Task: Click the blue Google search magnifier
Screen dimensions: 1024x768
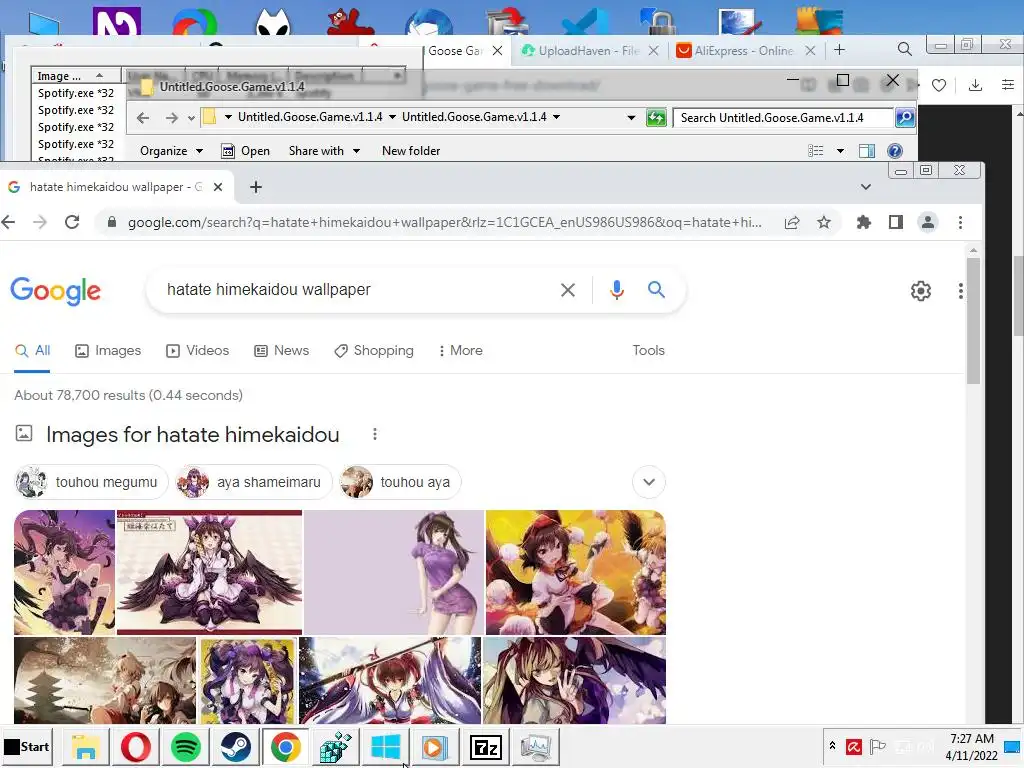Action: pyautogui.click(x=656, y=289)
